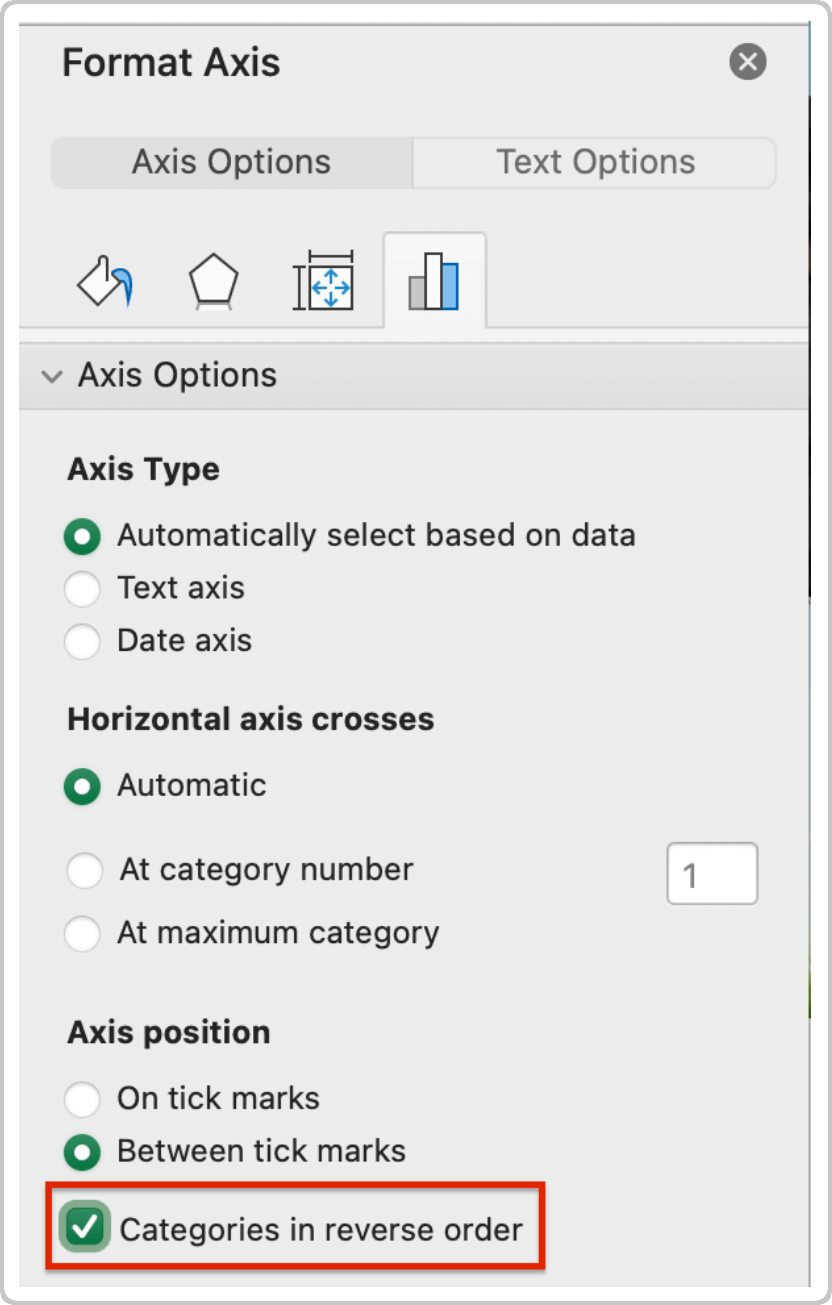
Task: Open the Fill & Line icon tab
Action: [x=103, y=281]
